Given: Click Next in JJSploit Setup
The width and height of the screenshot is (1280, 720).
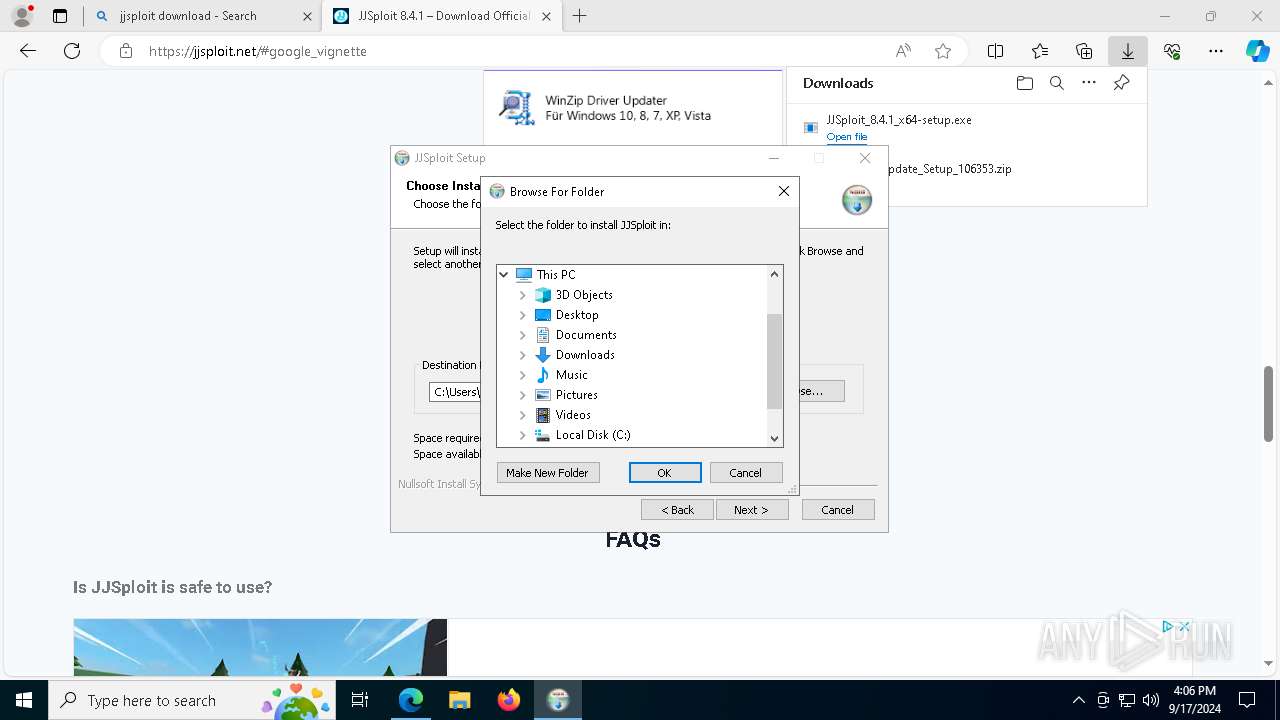Looking at the screenshot, I should [752, 510].
